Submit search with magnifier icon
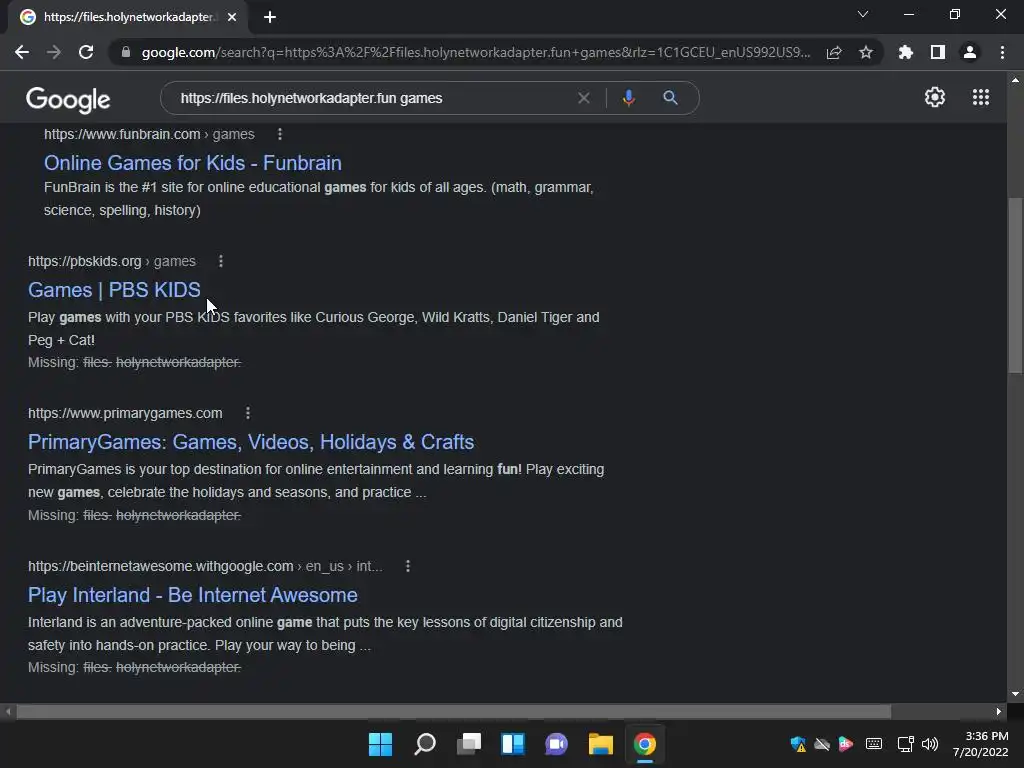 670,98
